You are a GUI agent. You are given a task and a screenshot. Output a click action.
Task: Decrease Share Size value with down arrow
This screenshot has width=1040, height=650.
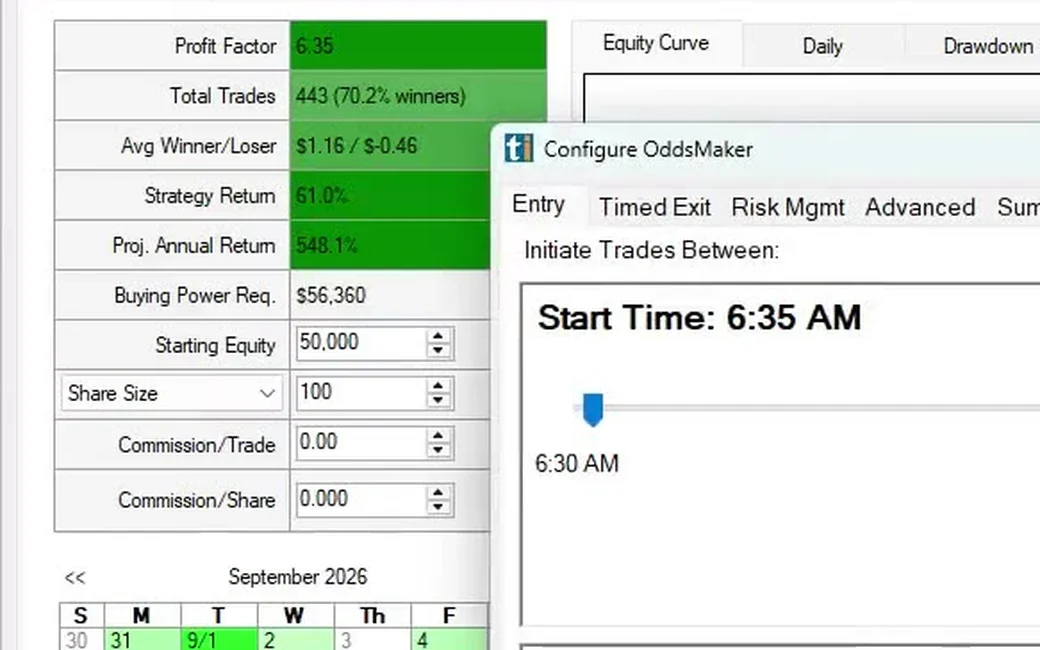coord(438,401)
